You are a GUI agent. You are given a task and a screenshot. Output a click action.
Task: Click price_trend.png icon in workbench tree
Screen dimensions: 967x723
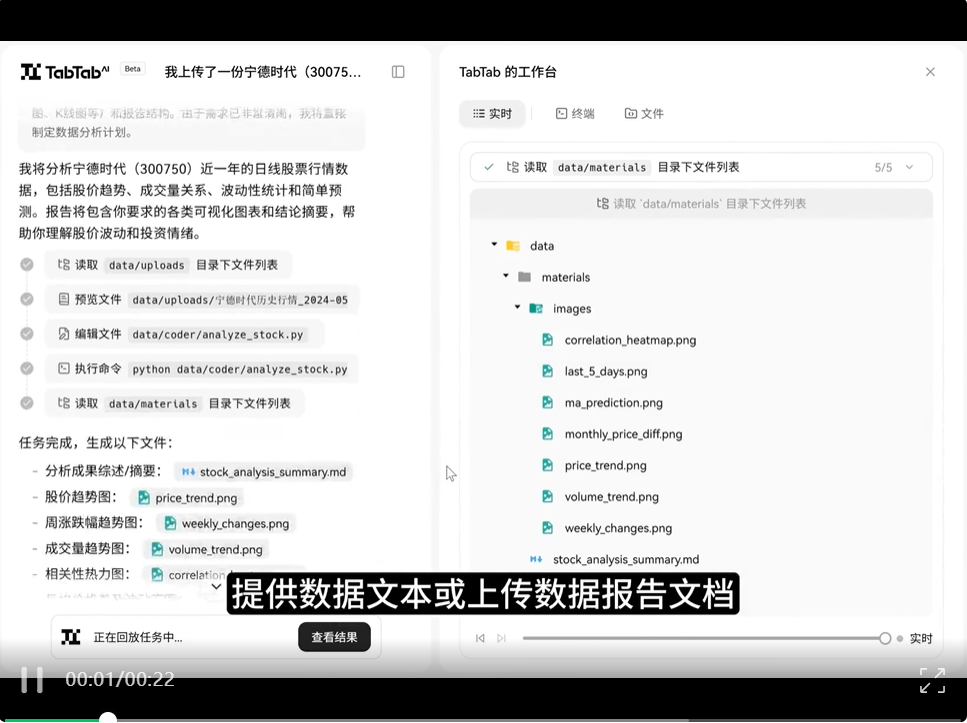[x=548, y=465]
